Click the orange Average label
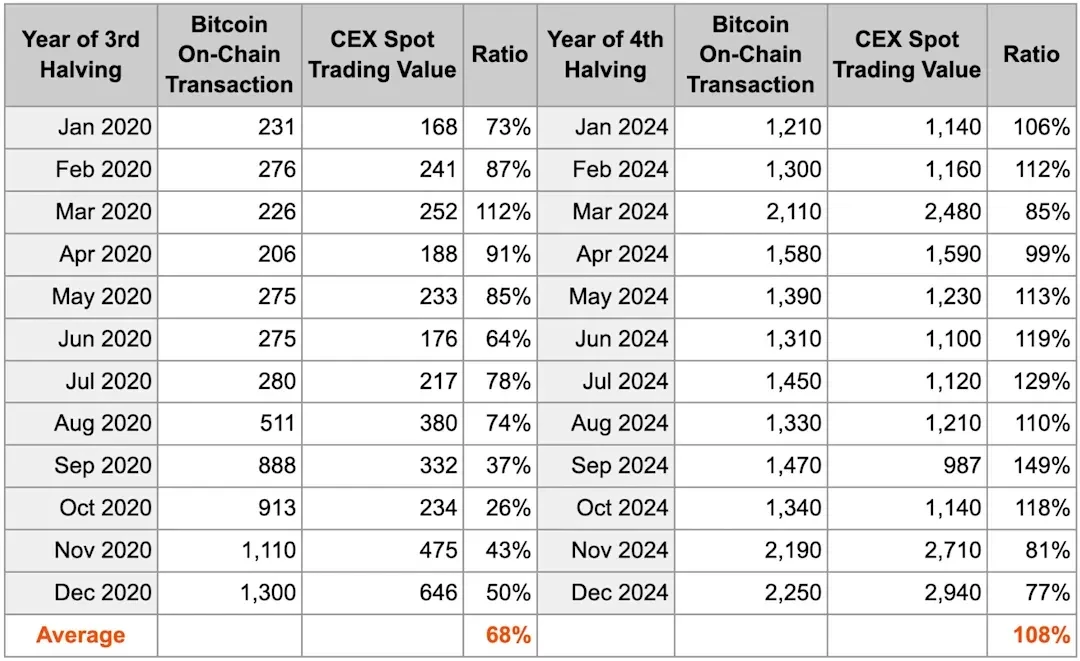 [81, 635]
